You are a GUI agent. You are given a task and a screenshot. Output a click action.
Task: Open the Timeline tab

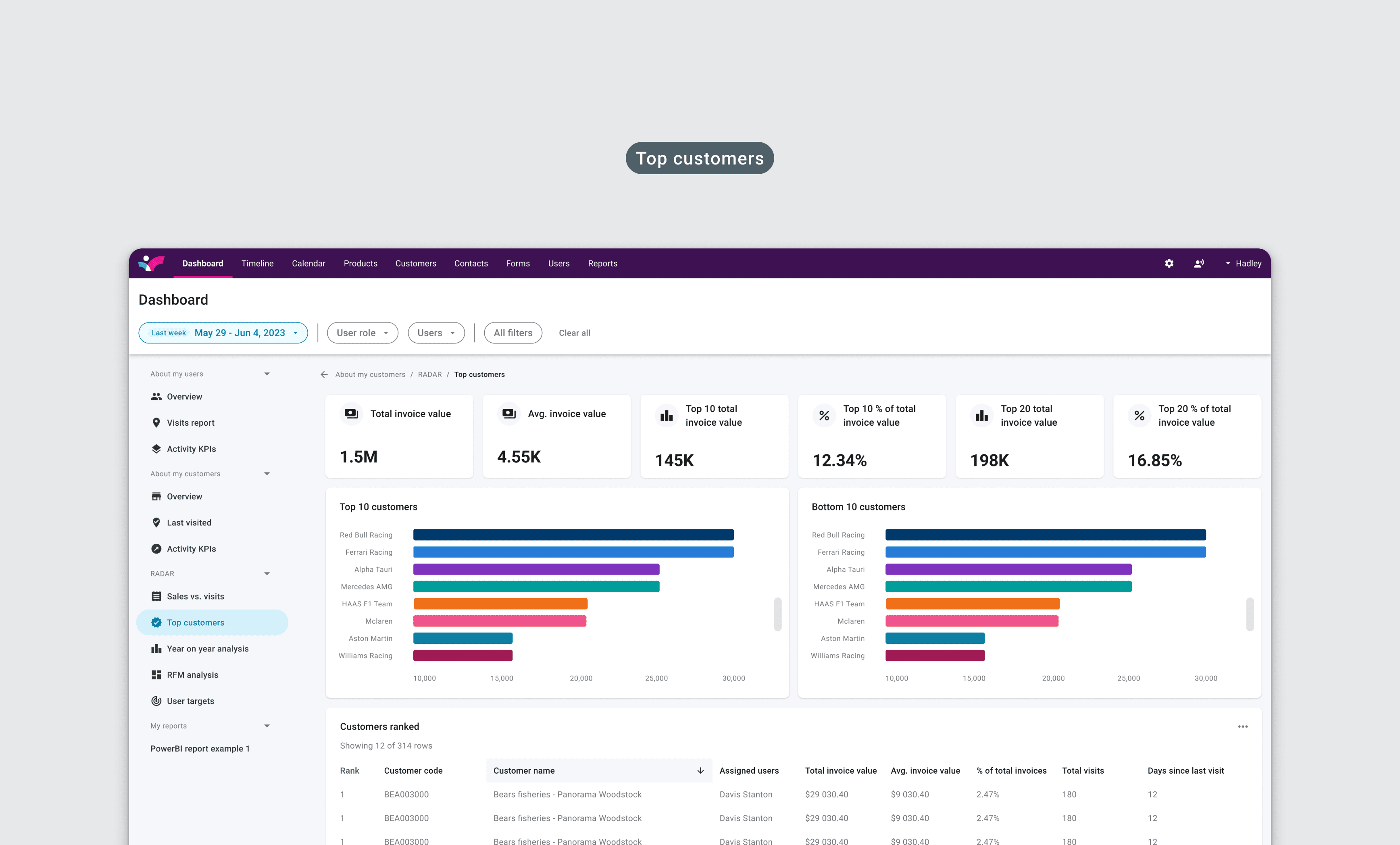point(257,264)
